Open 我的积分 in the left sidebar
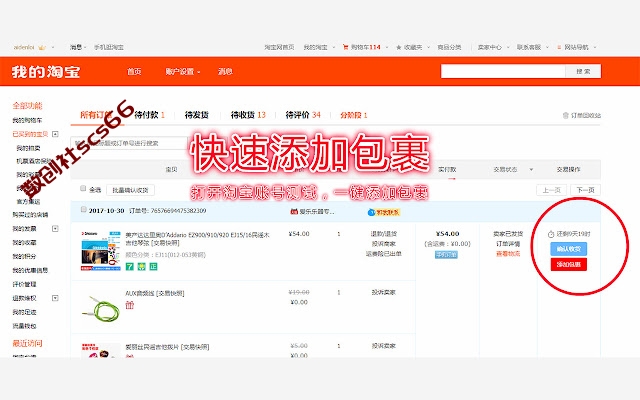The height and width of the screenshot is (400, 640). [24, 256]
